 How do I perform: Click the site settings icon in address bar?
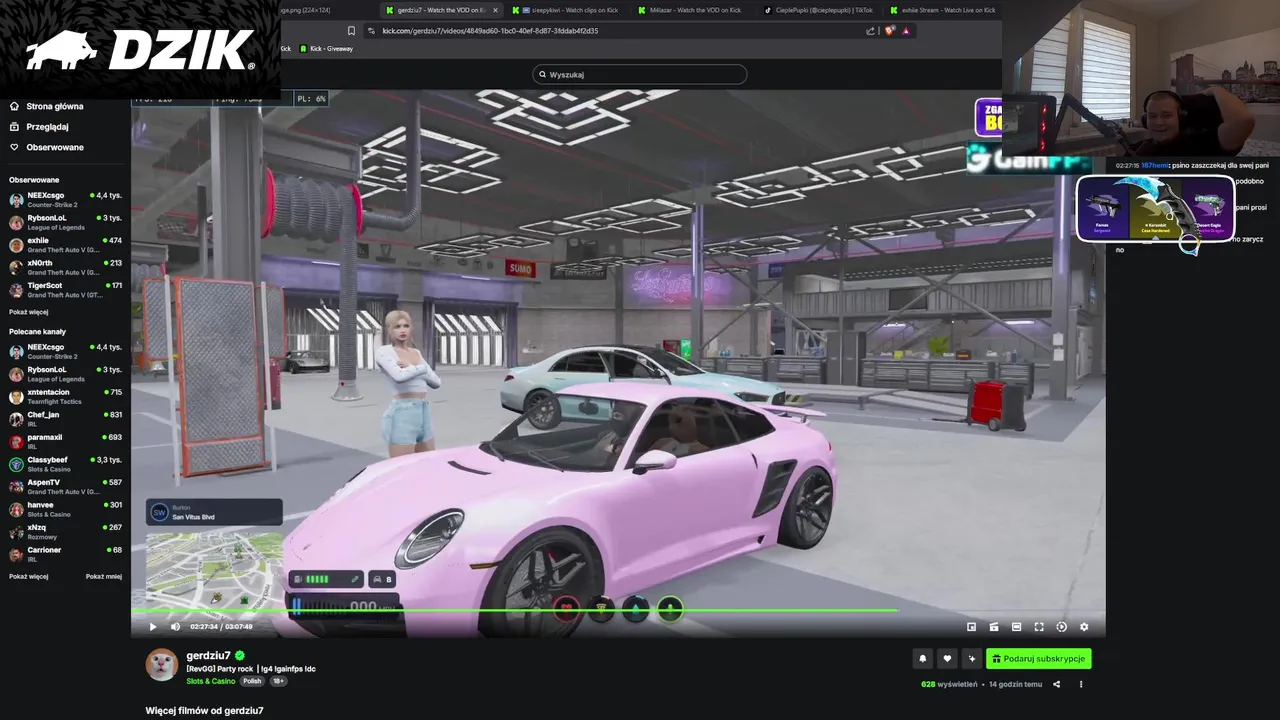pyautogui.click(x=372, y=31)
